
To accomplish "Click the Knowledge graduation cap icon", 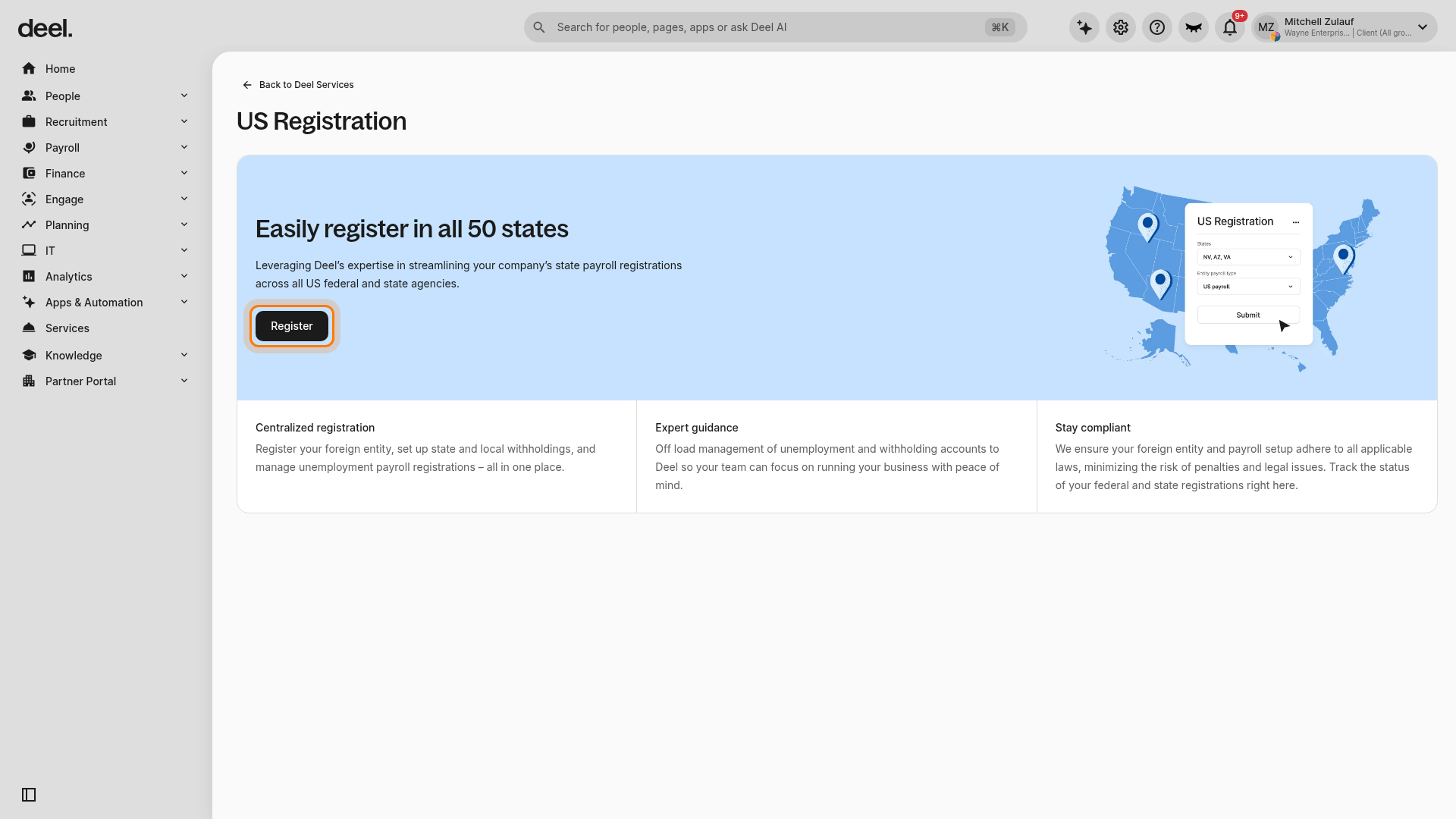I will 29,355.
